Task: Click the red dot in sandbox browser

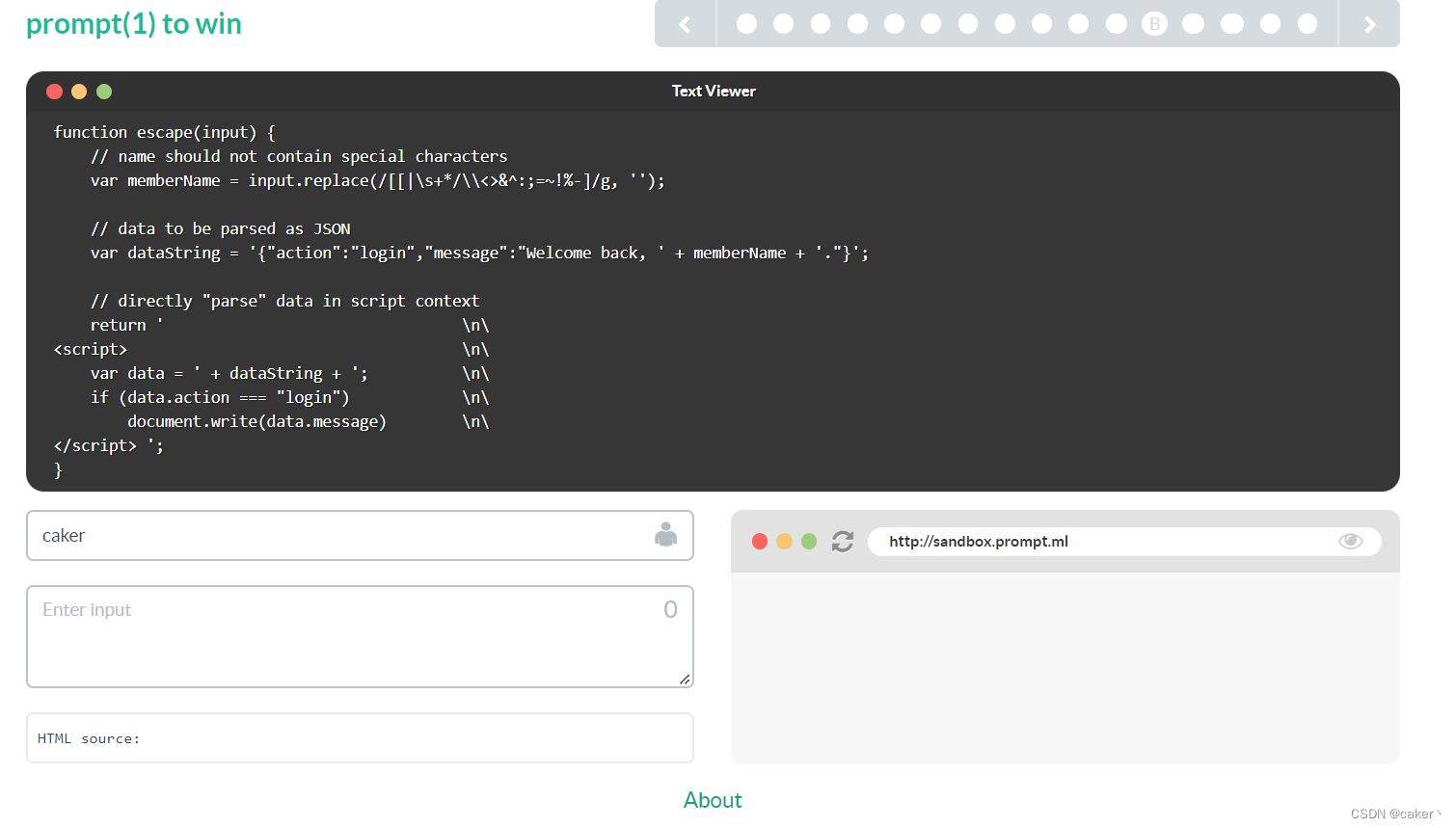Action: [x=760, y=542]
